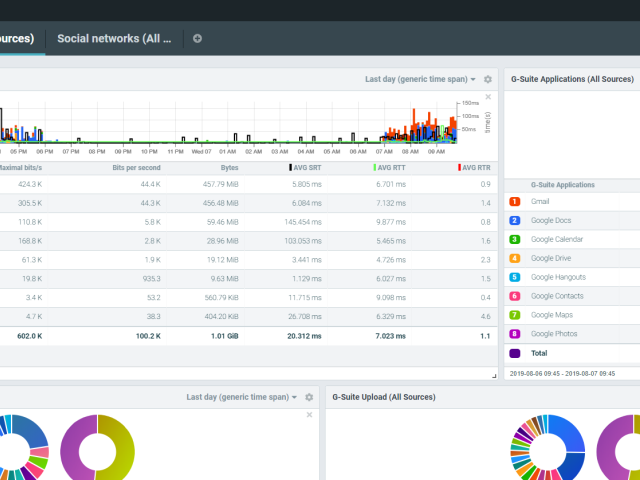Toggle Google Calendar number 3 badge
640x480 pixels.
click(515, 240)
